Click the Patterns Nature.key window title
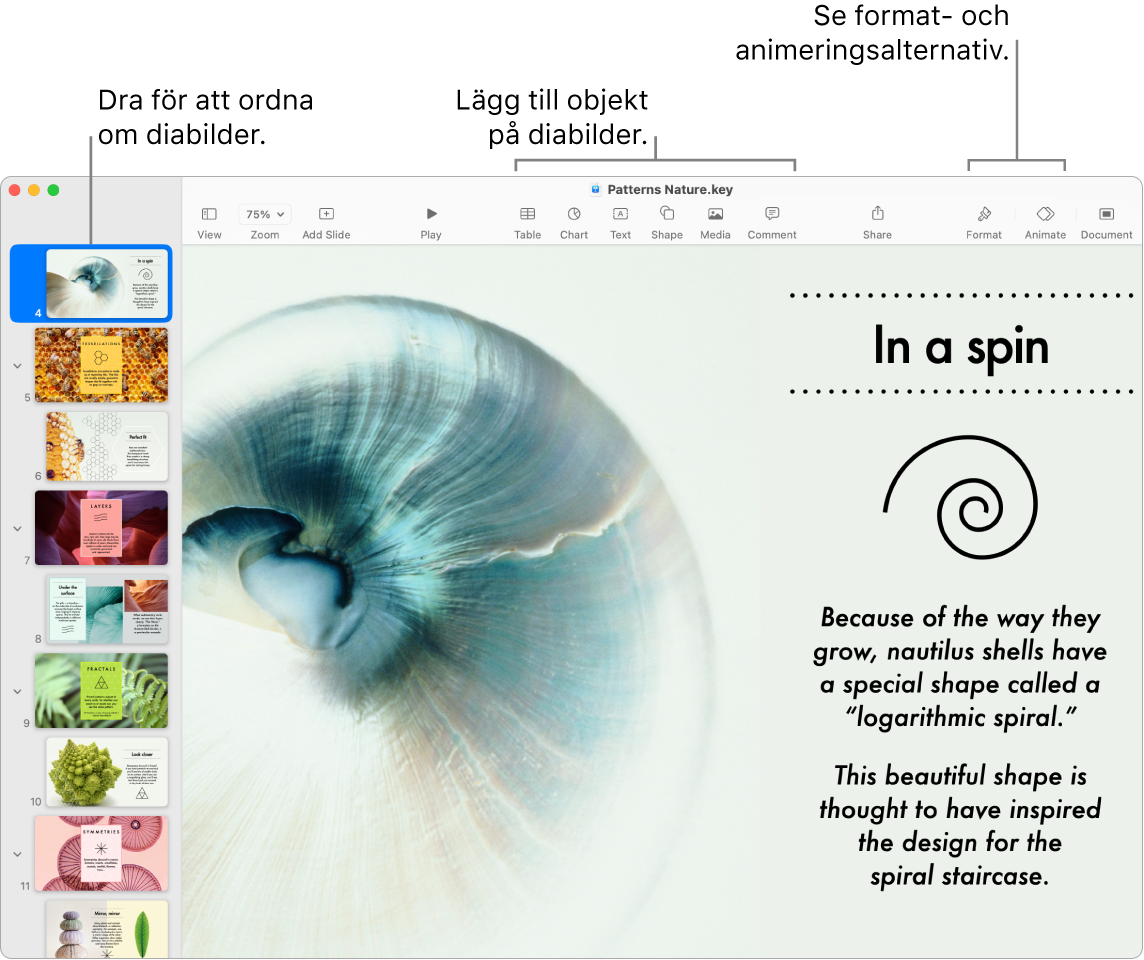 click(x=669, y=189)
